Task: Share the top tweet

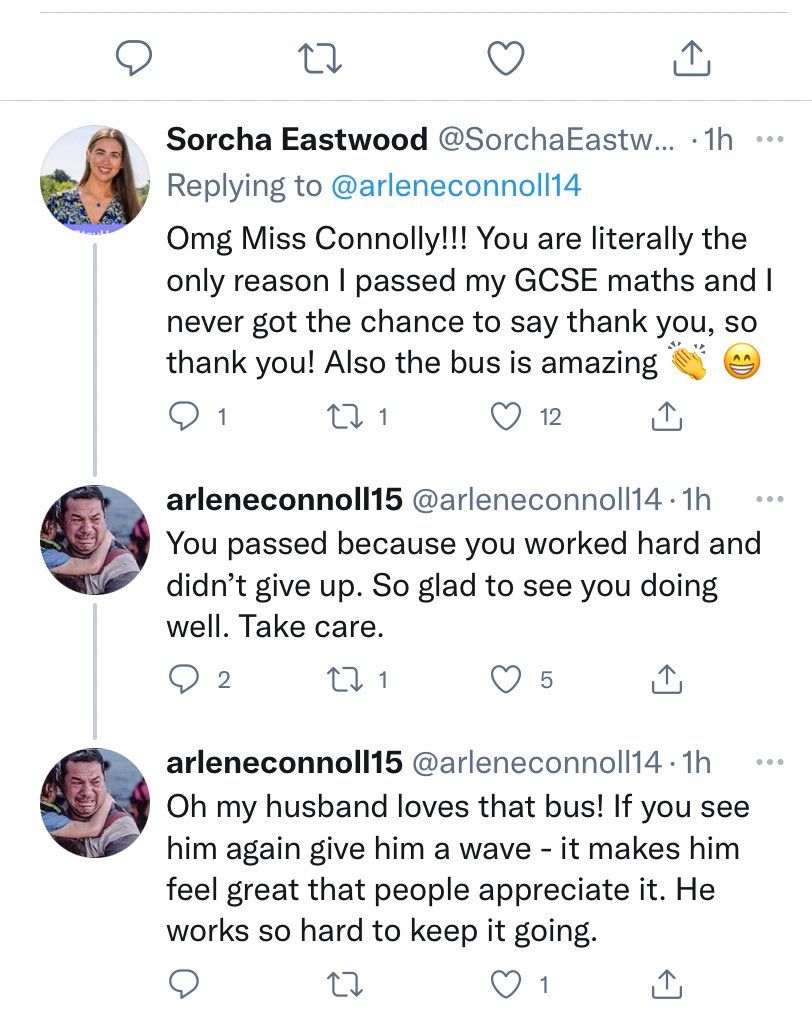Action: click(690, 60)
